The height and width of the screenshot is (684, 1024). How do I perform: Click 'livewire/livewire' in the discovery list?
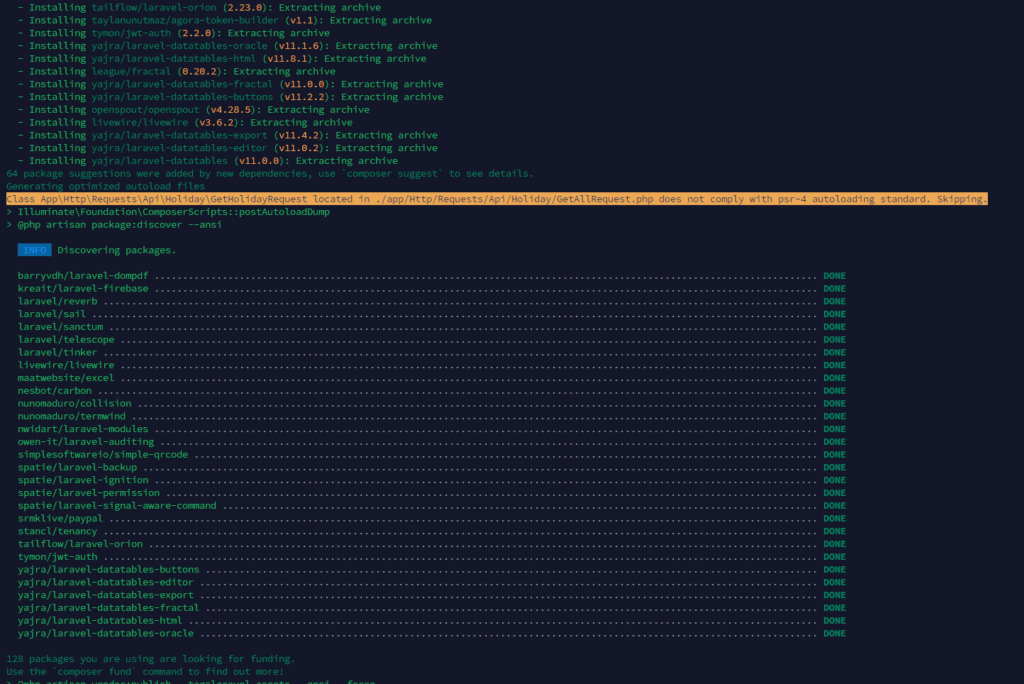pyautogui.click(x=66, y=365)
